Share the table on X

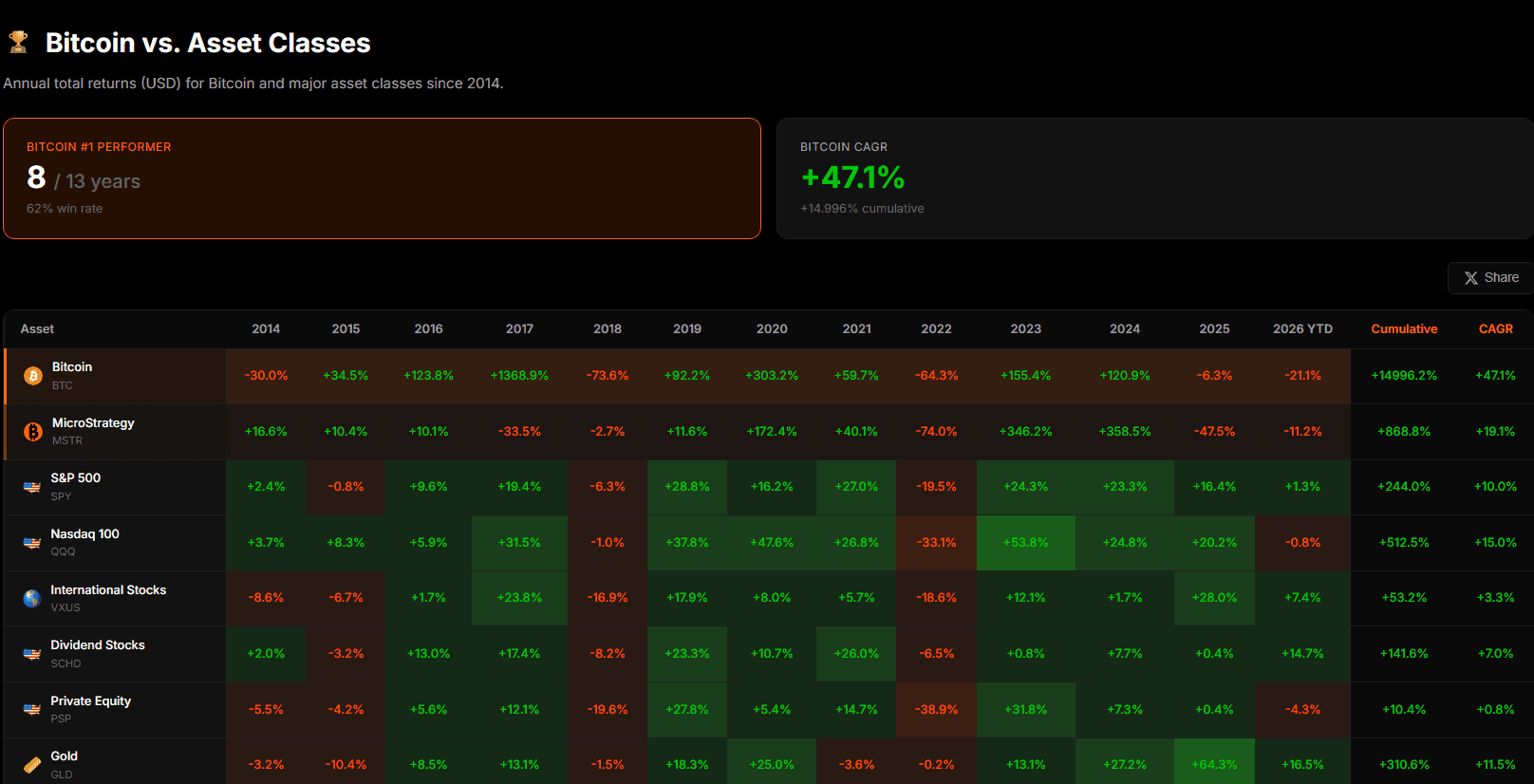pos(1491,278)
